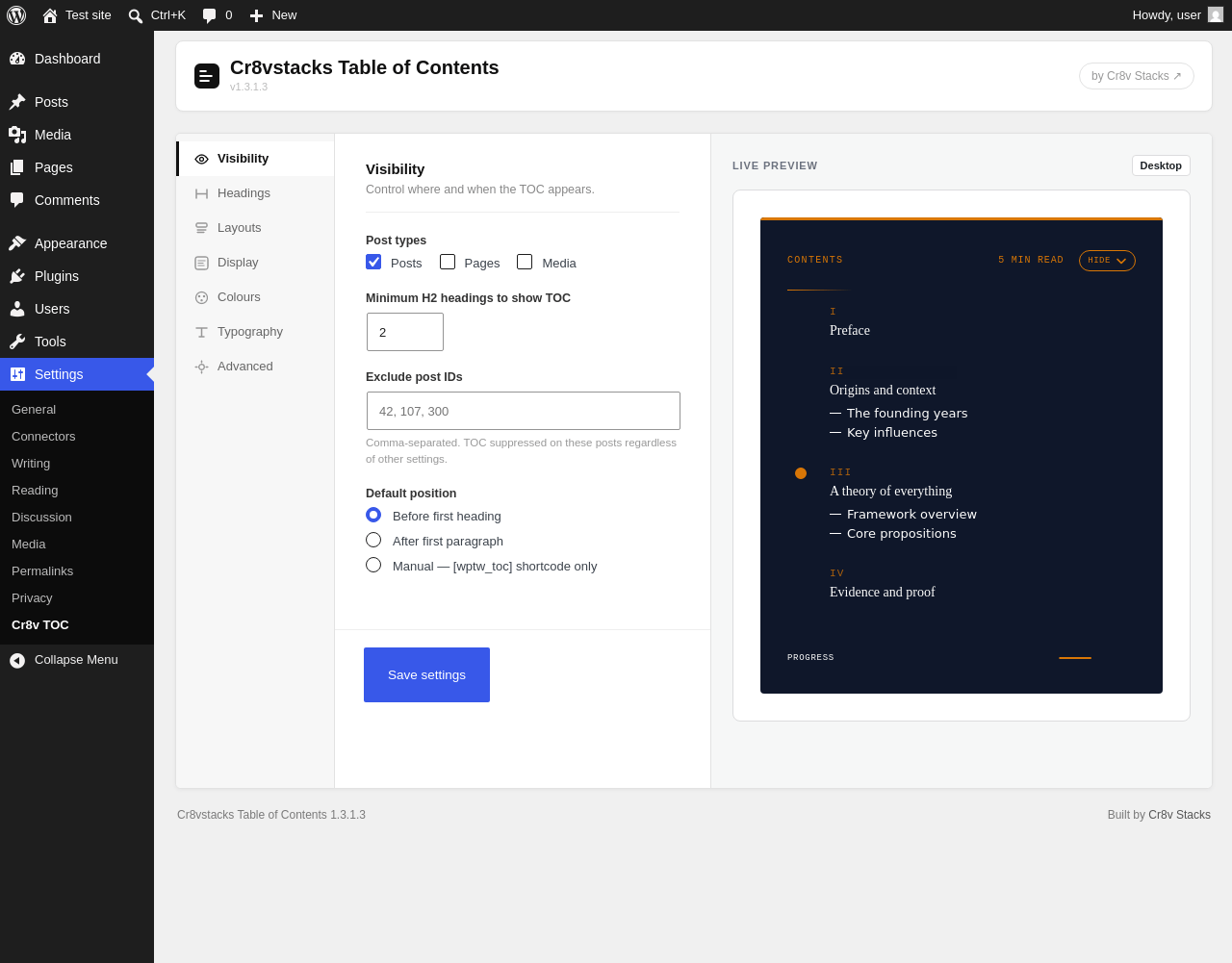Switch the Desktop preview mode button

point(1161,165)
